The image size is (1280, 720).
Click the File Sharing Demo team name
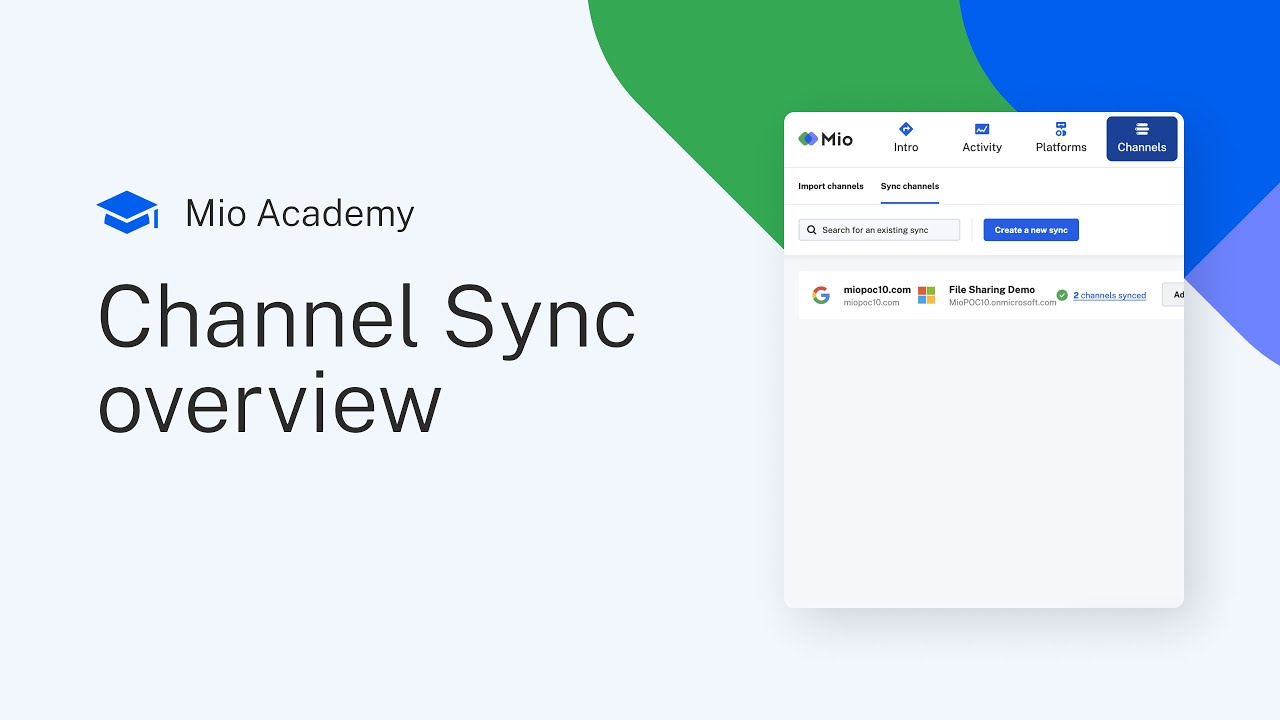tap(992, 290)
